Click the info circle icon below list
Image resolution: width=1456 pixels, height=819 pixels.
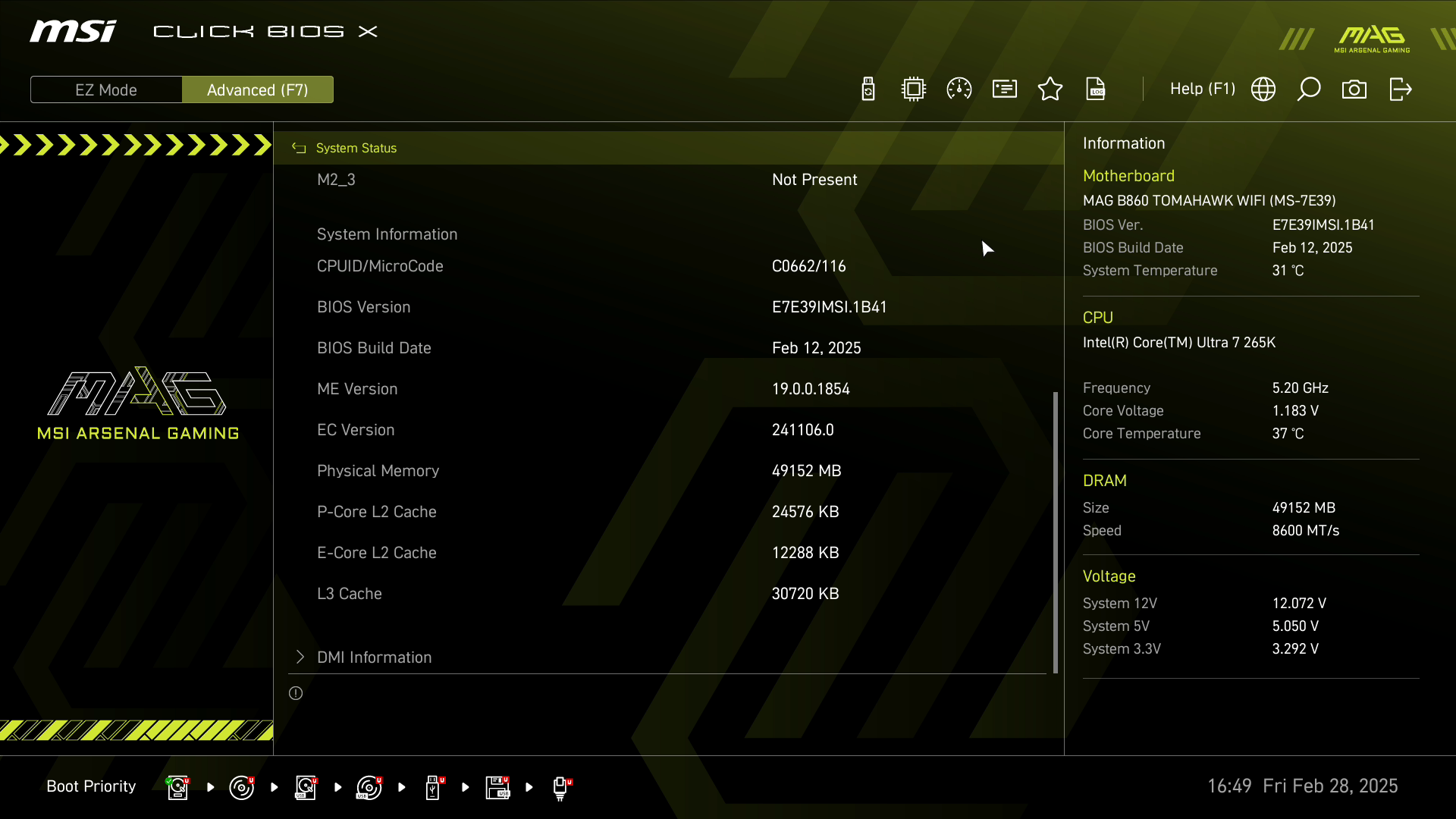(x=296, y=693)
